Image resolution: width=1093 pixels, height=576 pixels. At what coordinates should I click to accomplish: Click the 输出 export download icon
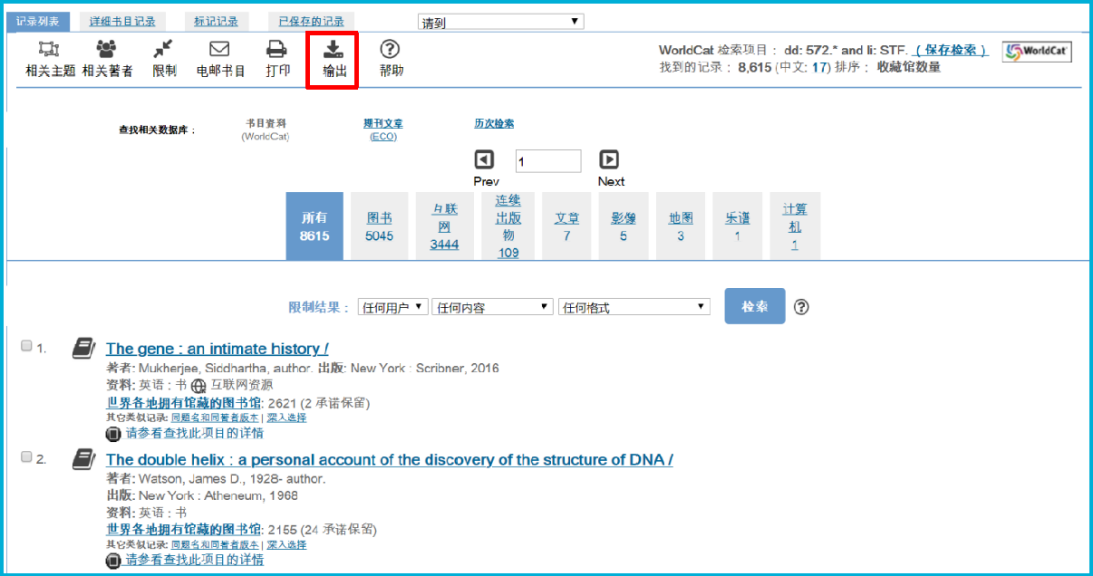click(x=334, y=49)
